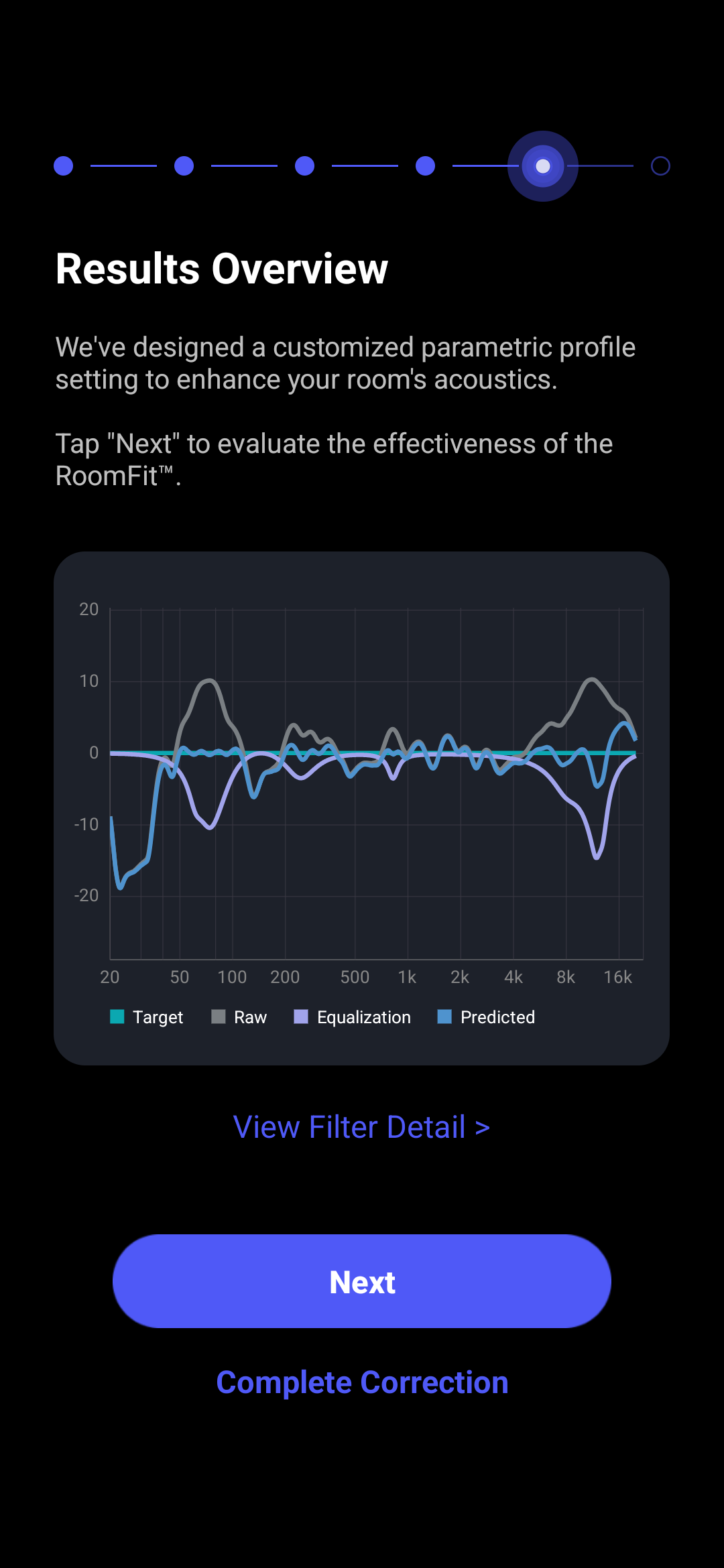724x1568 pixels.
Task: Click the Predicted legend label text
Action: click(x=497, y=1017)
